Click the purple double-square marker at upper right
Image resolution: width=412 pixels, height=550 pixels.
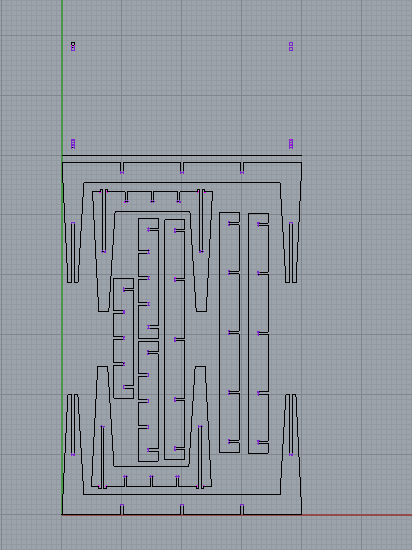coord(291,46)
